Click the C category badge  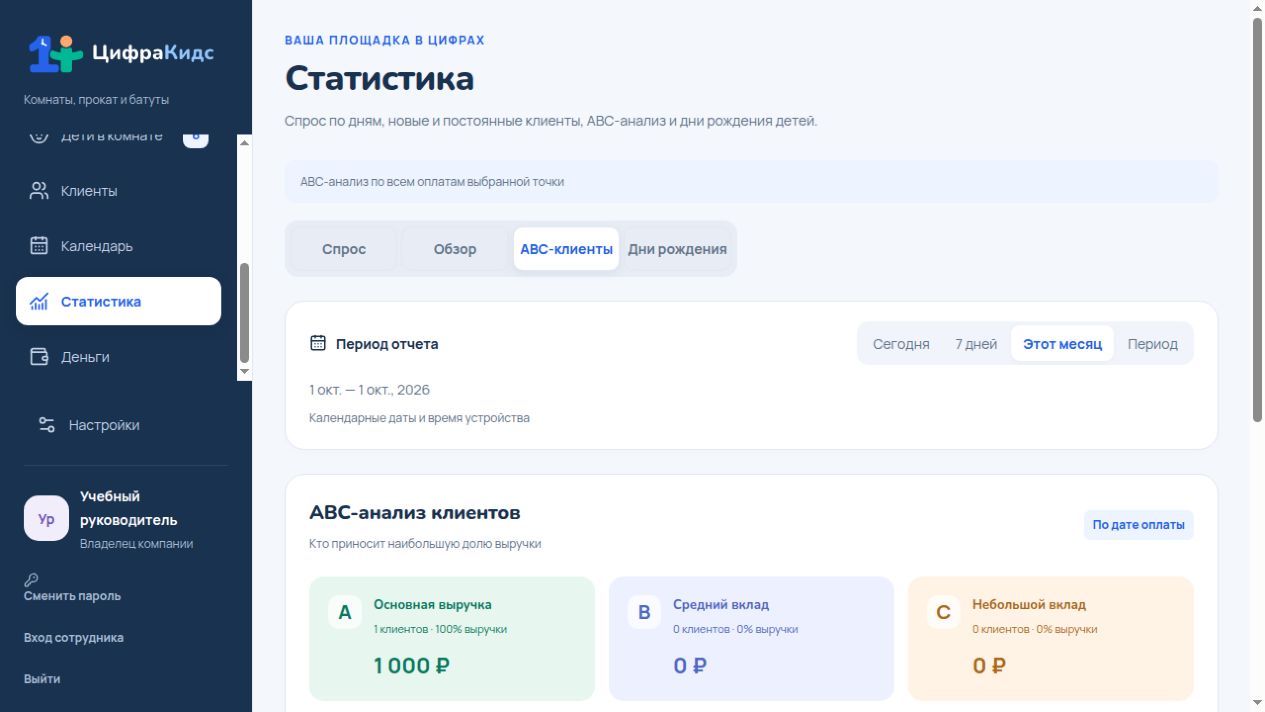[x=943, y=613]
